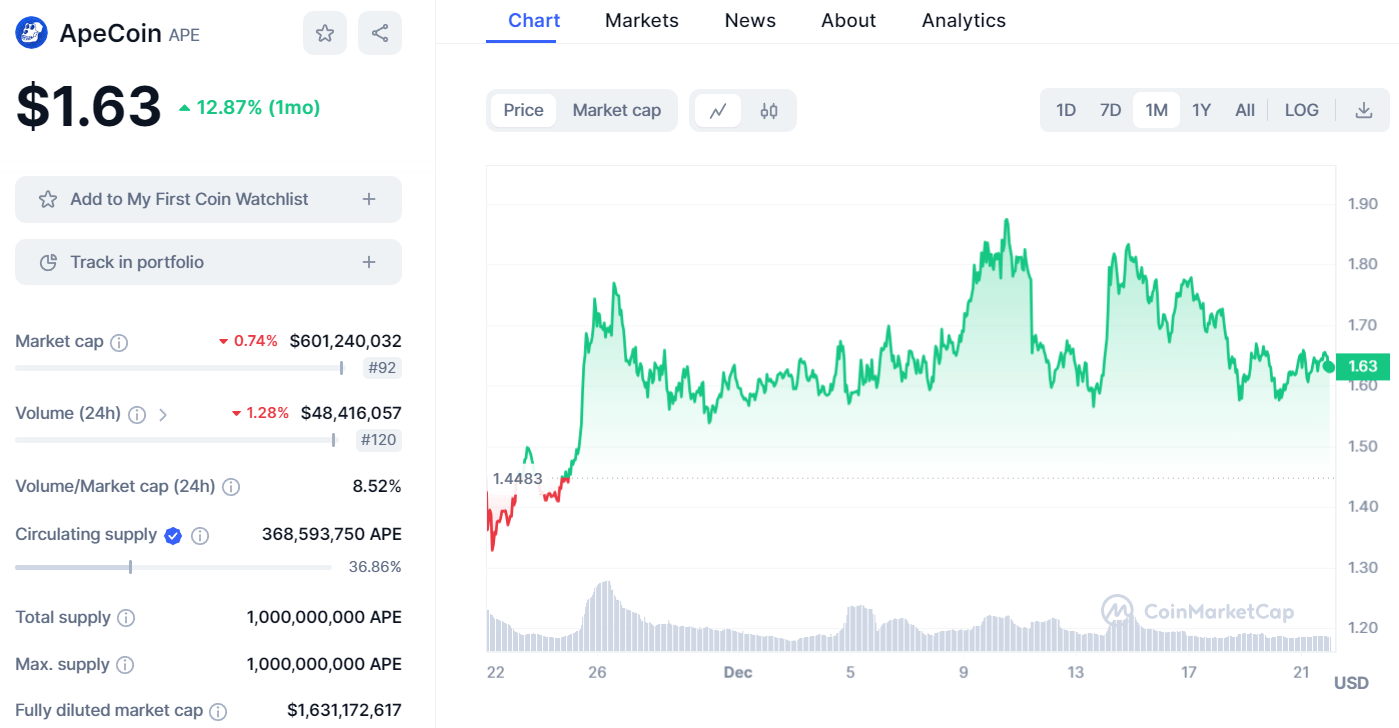Click the 0.74% market cap change

[x=248, y=341]
